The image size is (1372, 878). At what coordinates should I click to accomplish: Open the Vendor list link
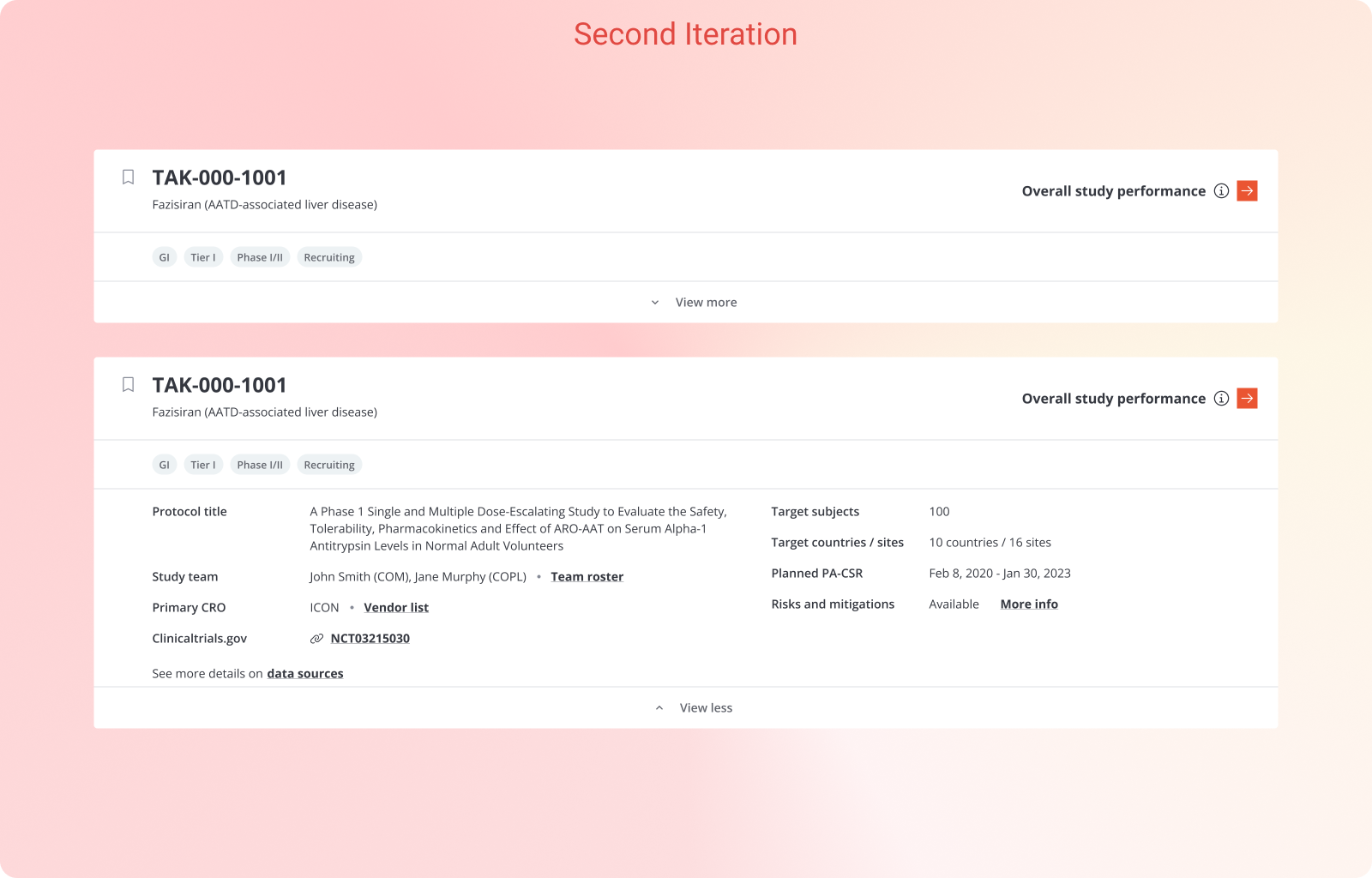[396, 607]
